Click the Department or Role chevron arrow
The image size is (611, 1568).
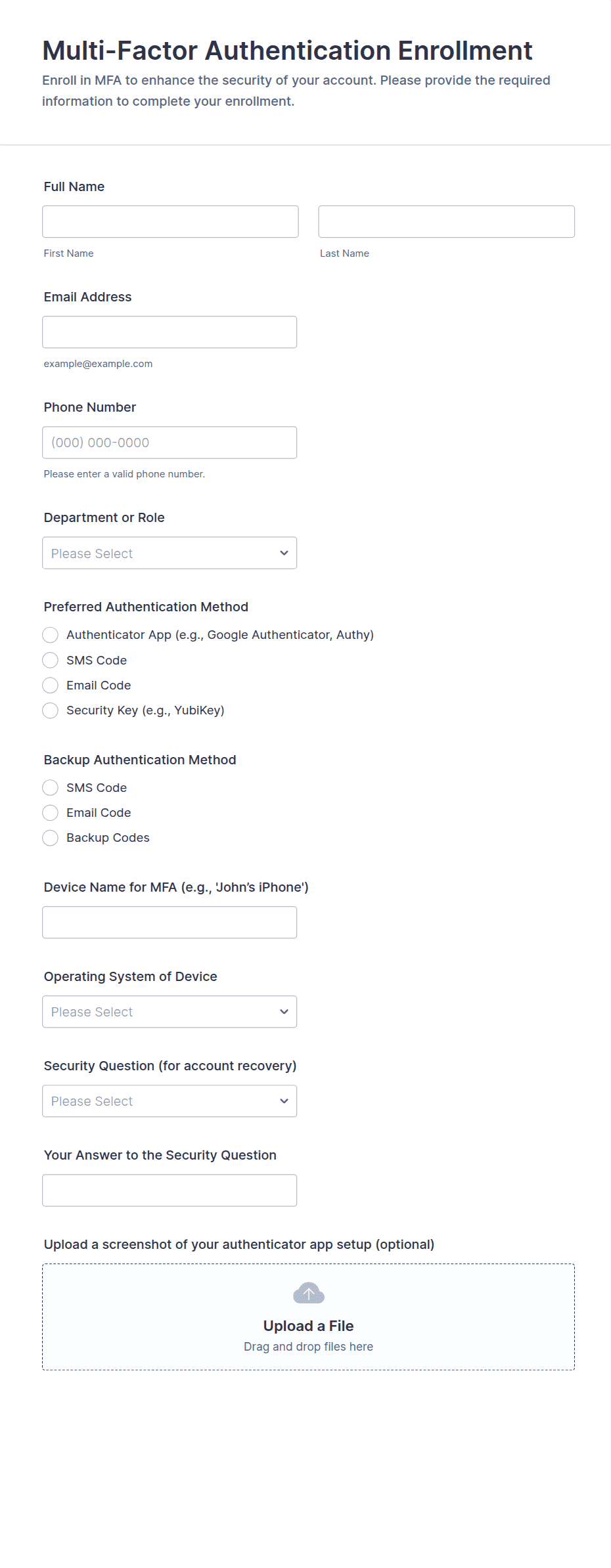pos(284,553)
